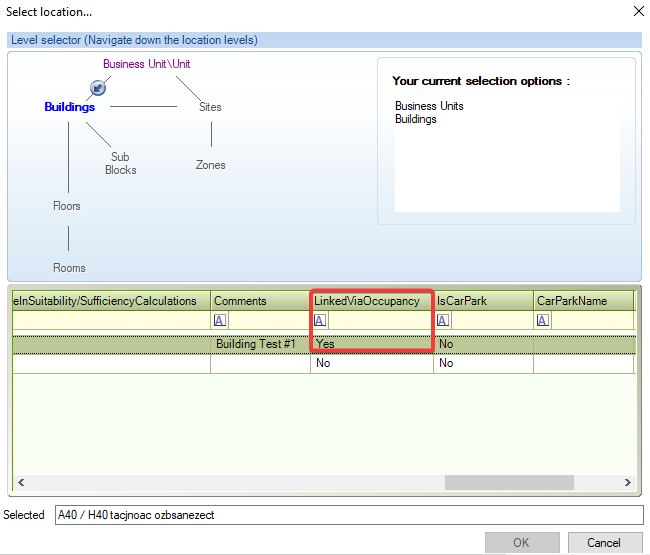This screenshot has width=650, height=555.
Task: Click the filter icon under LinkedViaOccupancy column
Action: pyautogui.click(x=320, y=321)
